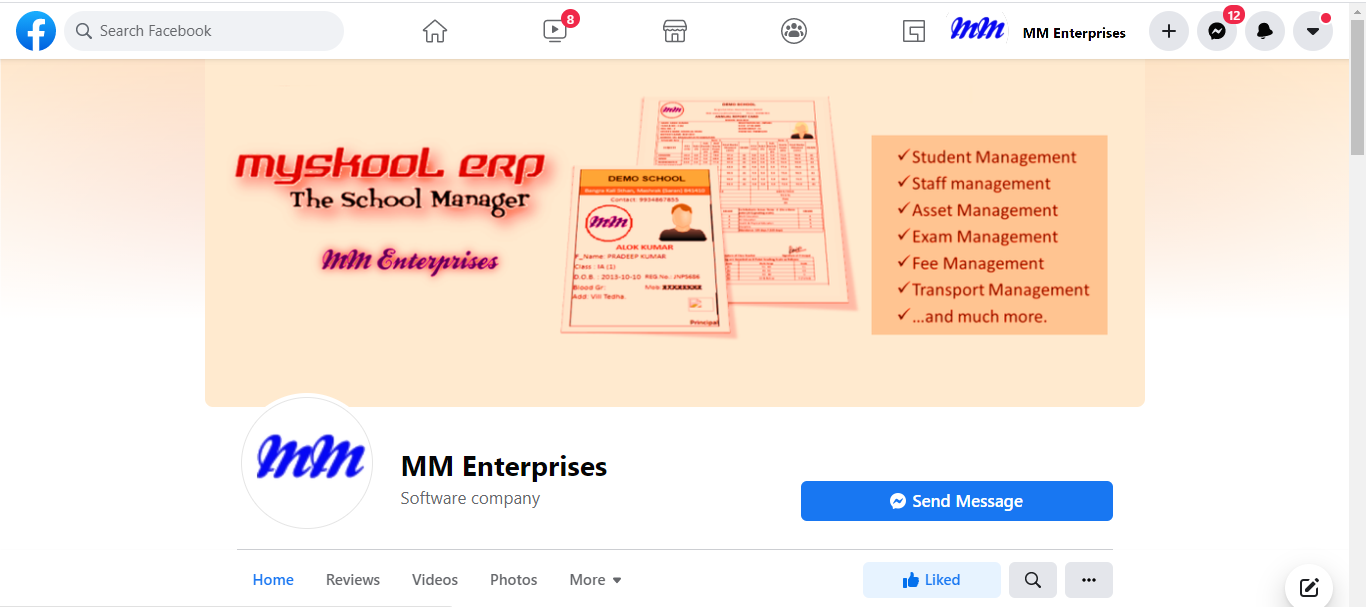Open MM Enterprises profile in top bar
Viewport: 1366px width, 607px height.
pos(1038,31)
